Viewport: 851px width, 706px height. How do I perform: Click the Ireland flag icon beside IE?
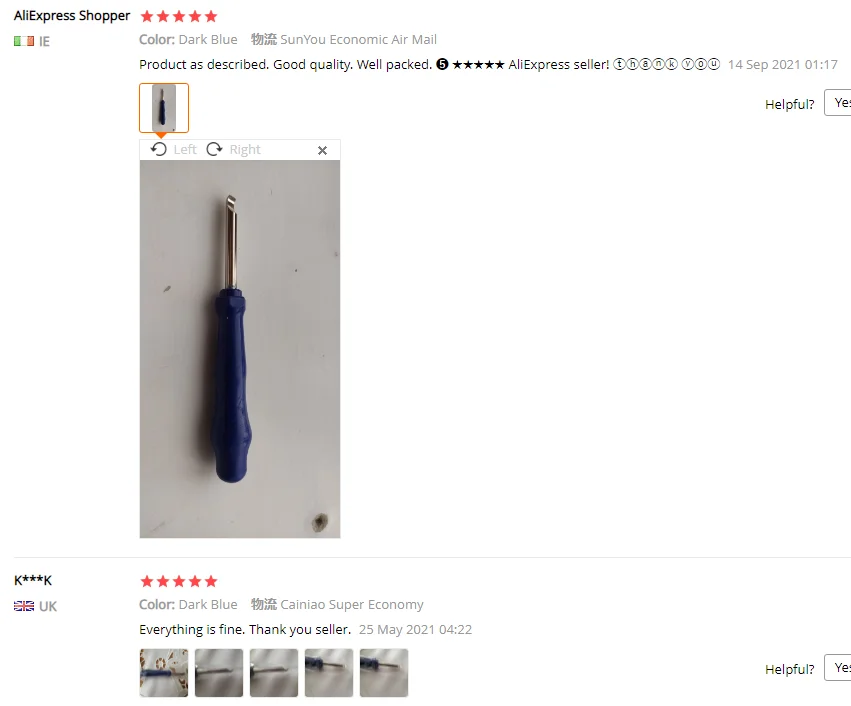pyautogui.click(x=24, y=41)
